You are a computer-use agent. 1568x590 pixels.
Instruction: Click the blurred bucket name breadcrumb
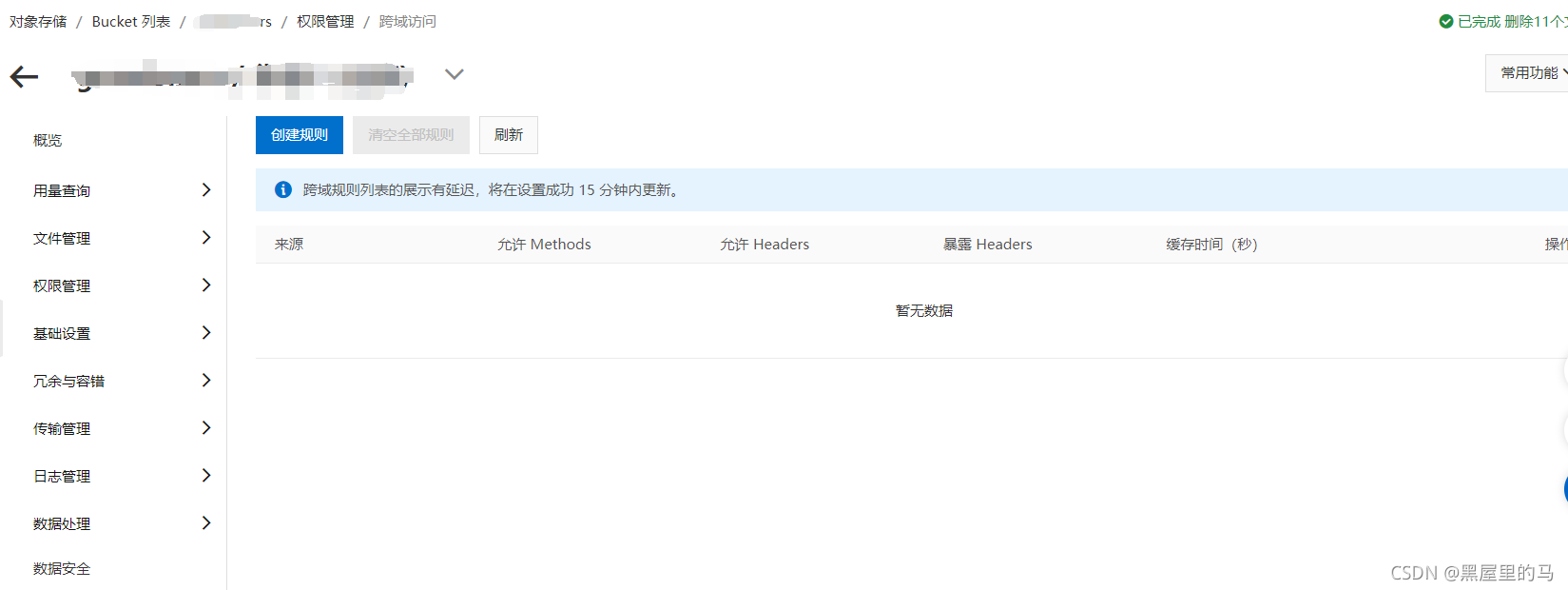click(x=234, y=21)
